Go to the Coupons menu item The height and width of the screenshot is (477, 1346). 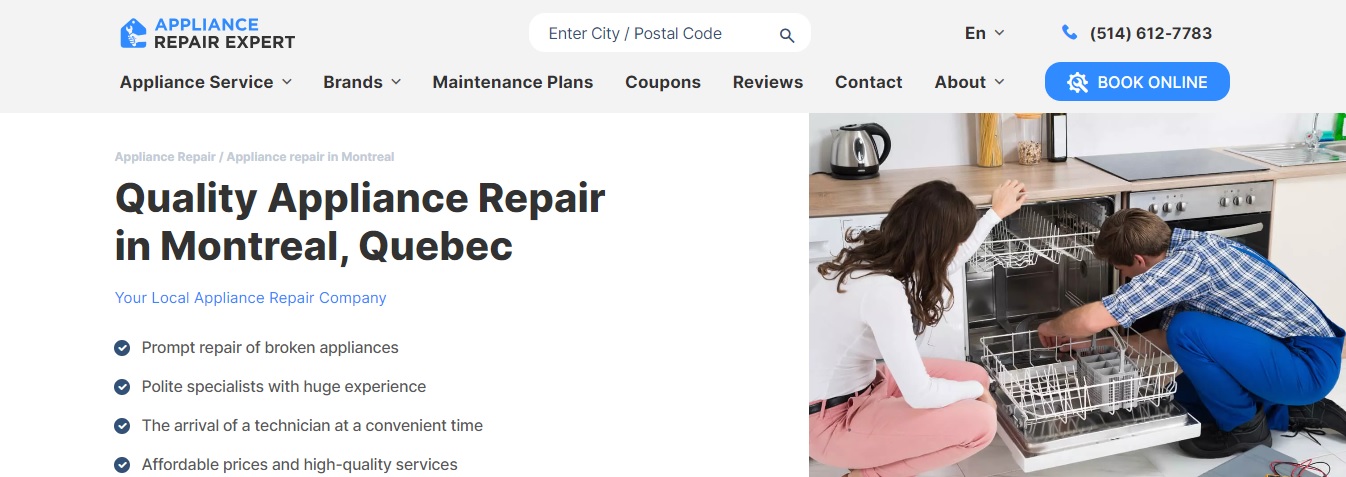[663, 82]
